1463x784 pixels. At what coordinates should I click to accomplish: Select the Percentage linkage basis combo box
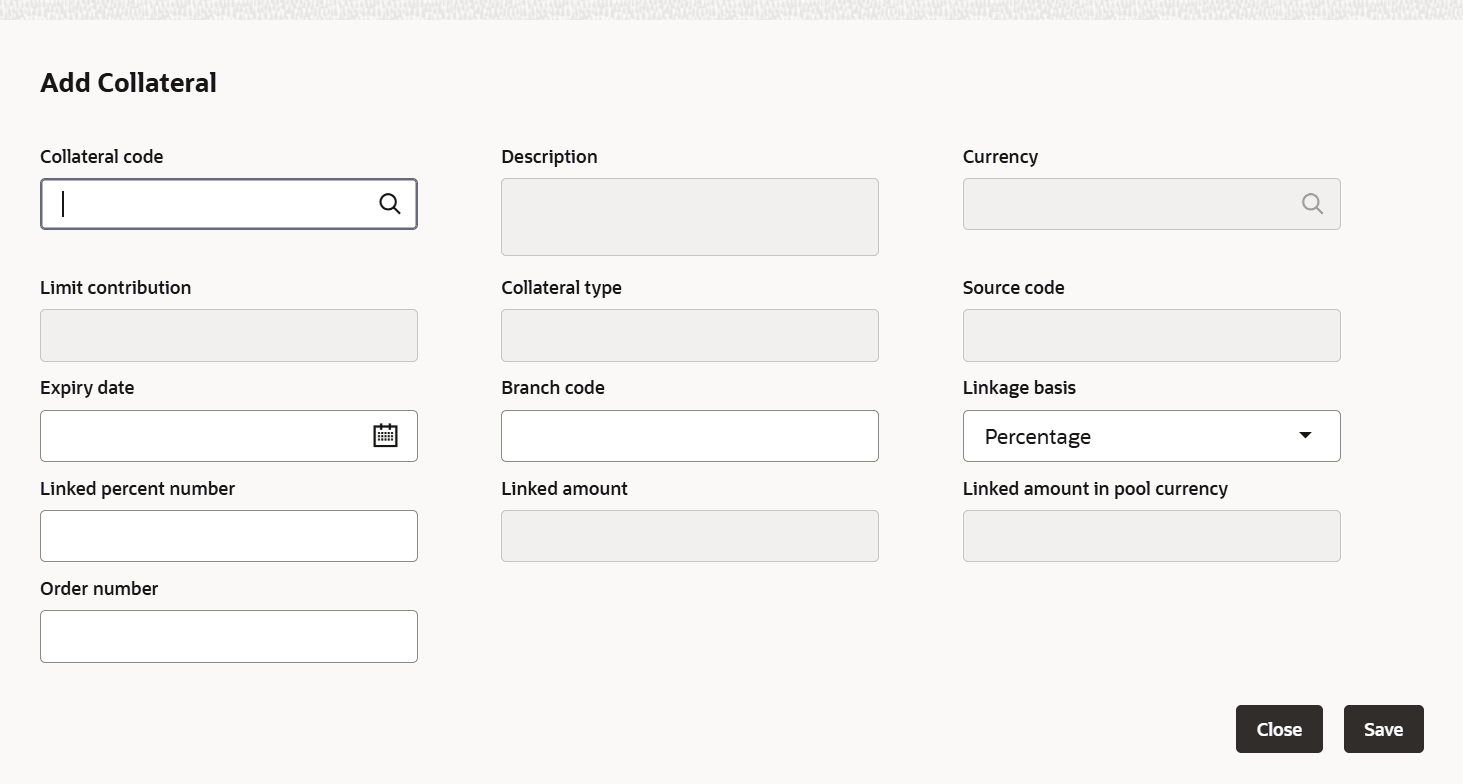click(x=1130, y=436)
